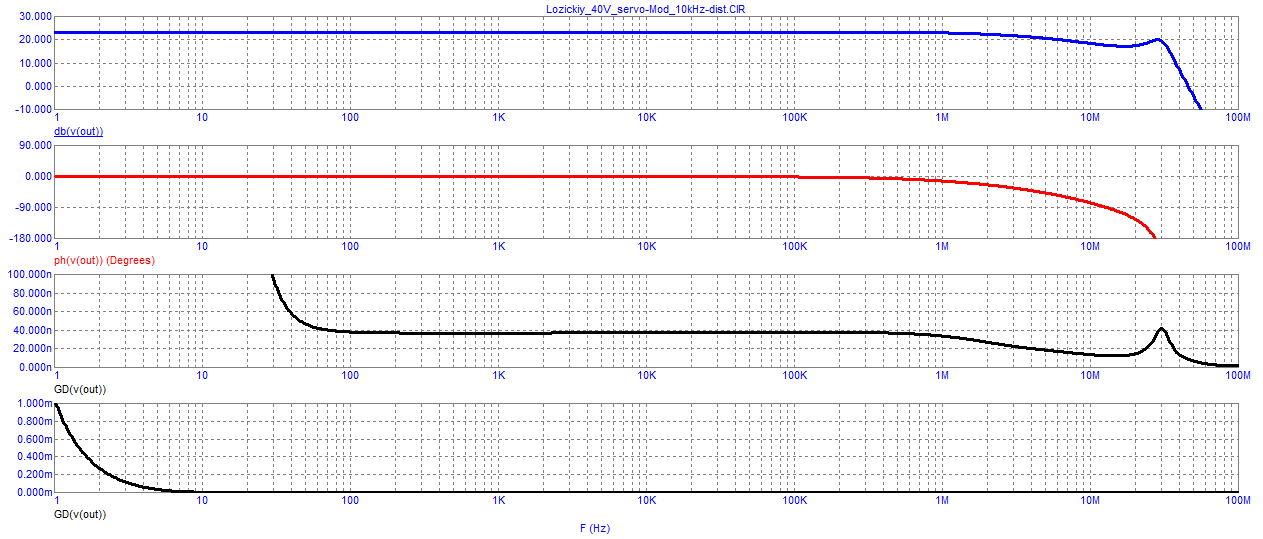
Task: Click 100M frequency tick under db(v(out)) plot
Action: pos(1236,118)
